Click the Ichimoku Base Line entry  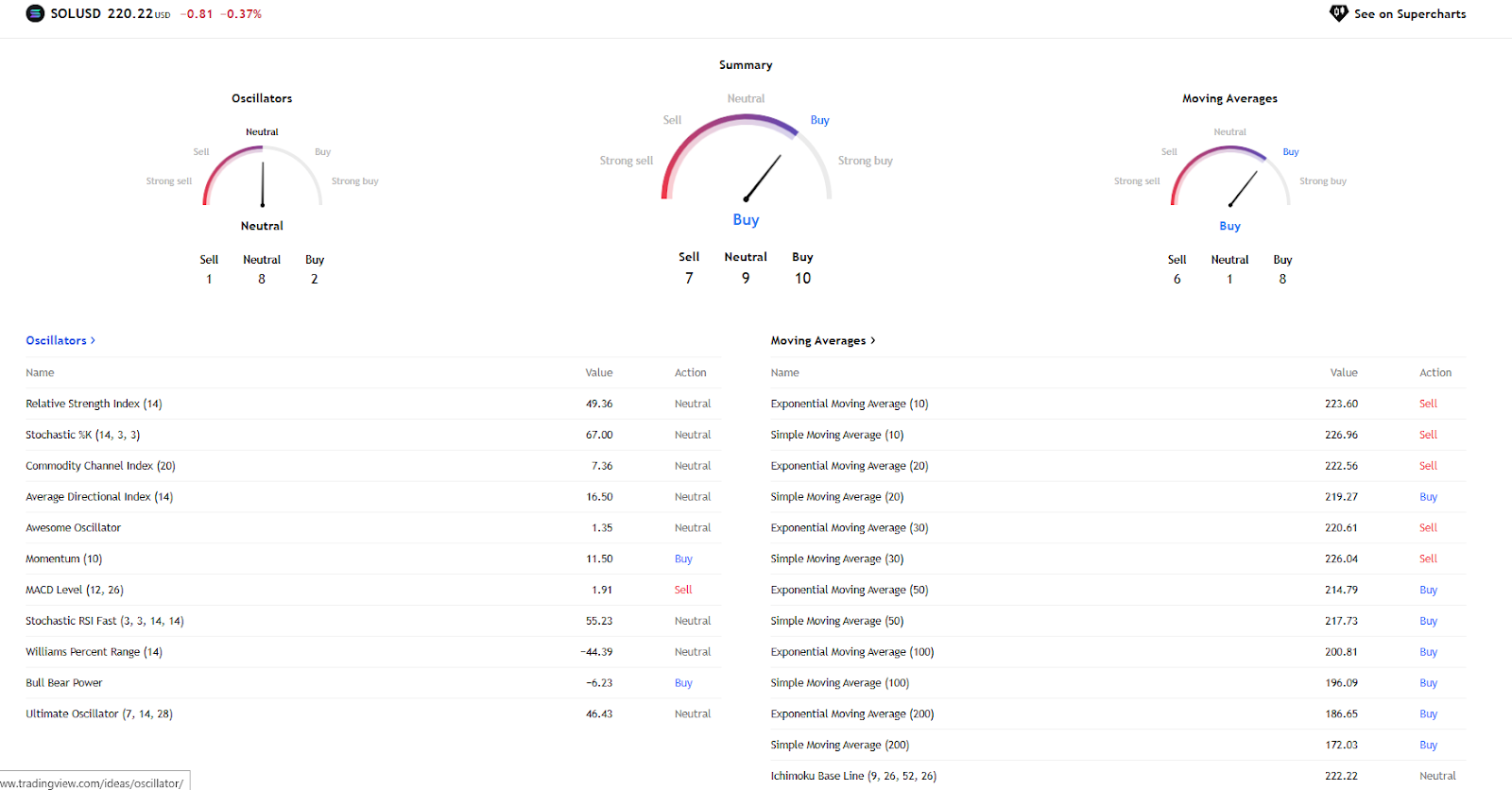point(852,776)
